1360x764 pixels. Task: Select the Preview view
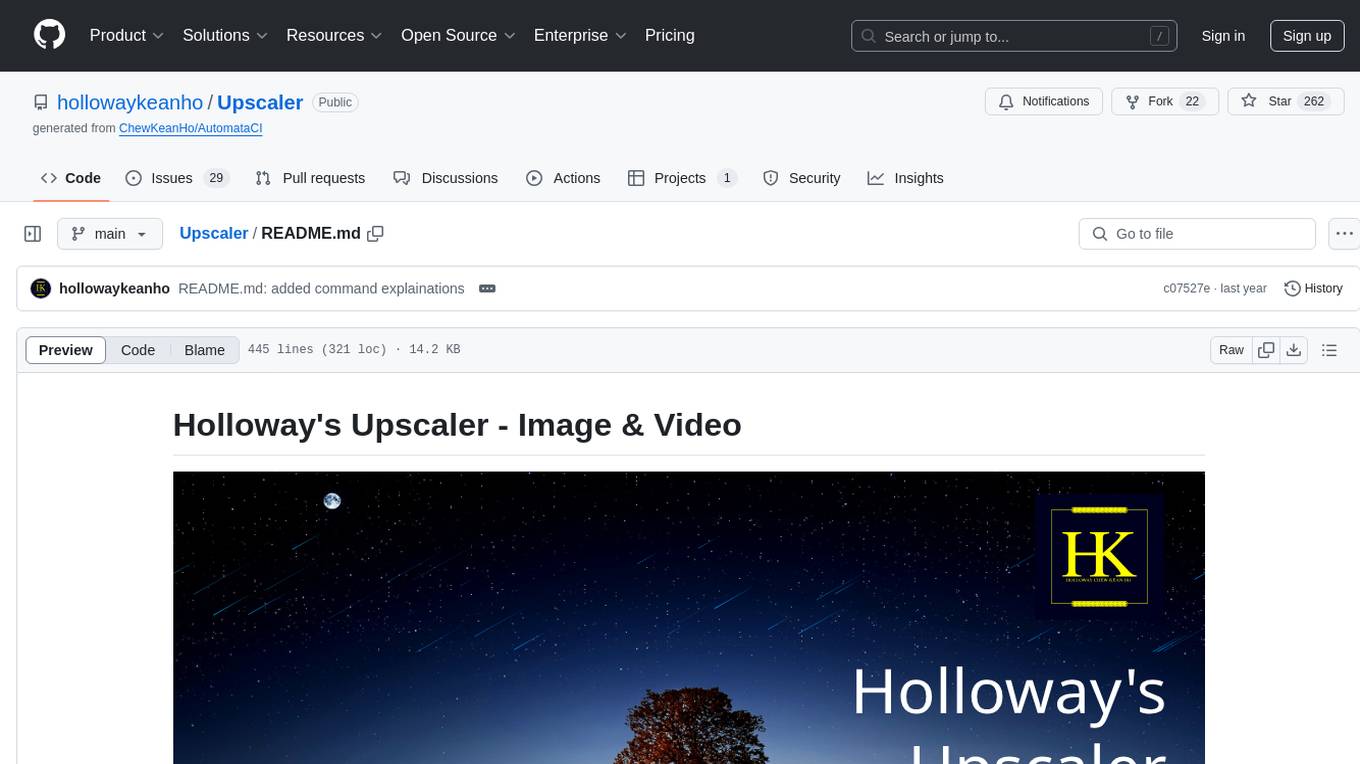66,350
